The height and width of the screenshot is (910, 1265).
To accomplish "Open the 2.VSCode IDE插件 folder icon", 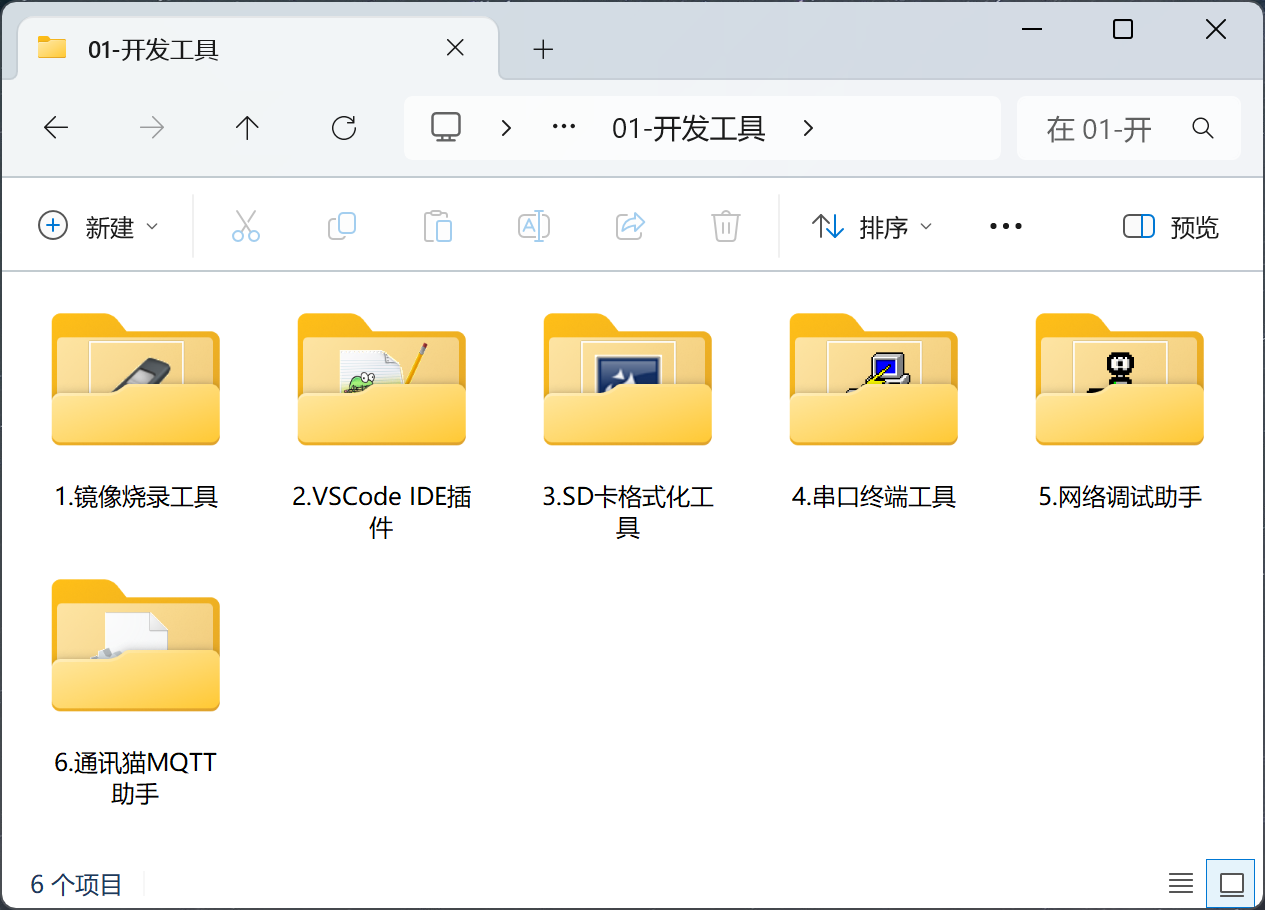I will pyautogui.click(x=381, y=379).
